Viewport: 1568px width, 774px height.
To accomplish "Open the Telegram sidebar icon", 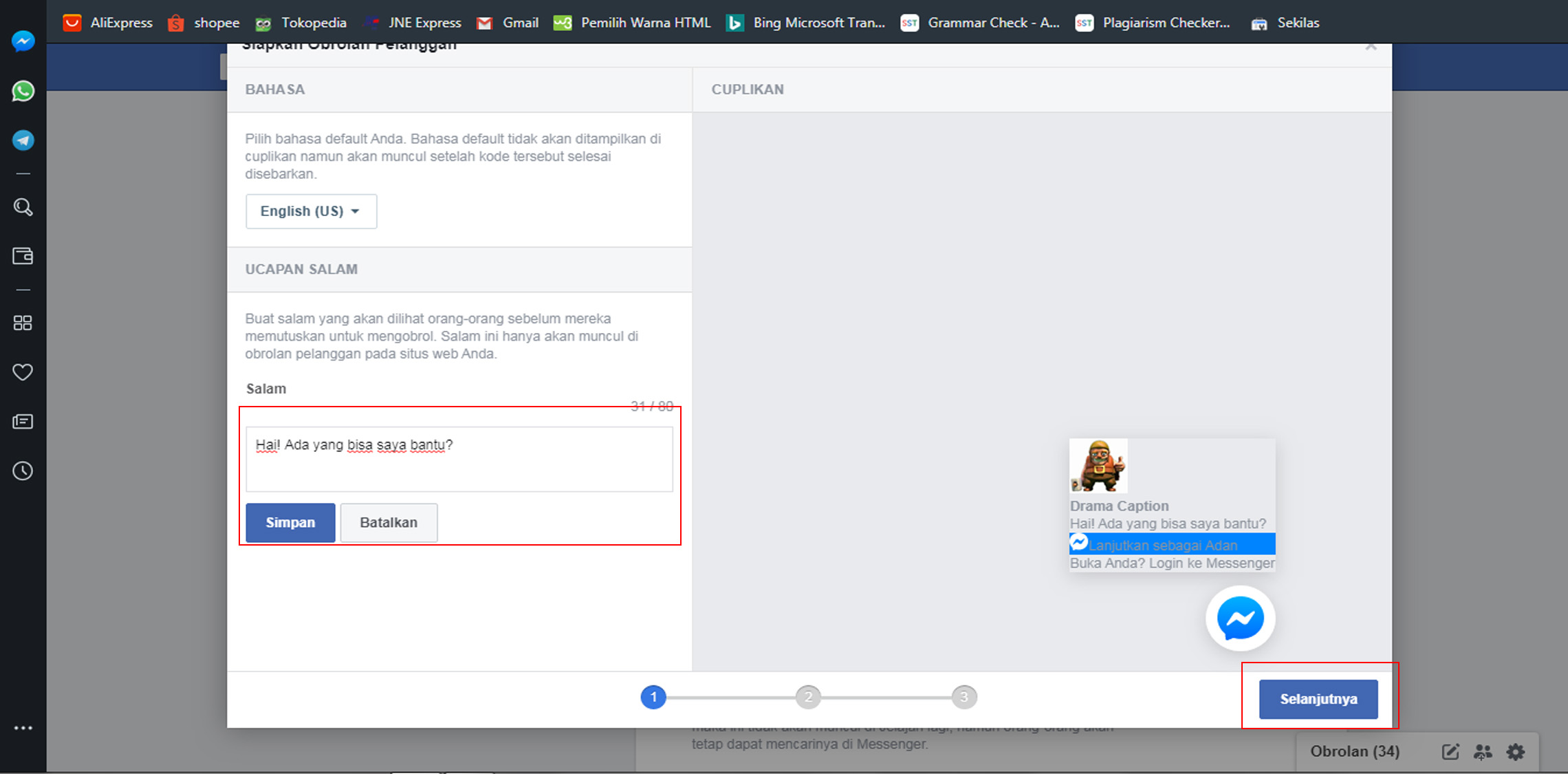I will (x=23, y=140).
